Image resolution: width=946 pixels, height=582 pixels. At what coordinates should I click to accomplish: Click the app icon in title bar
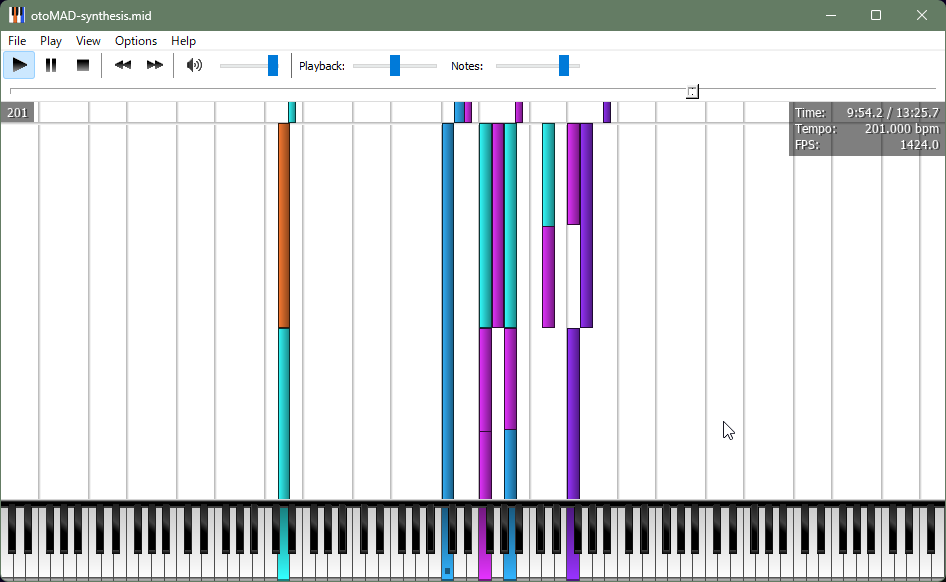click(17, 16)
